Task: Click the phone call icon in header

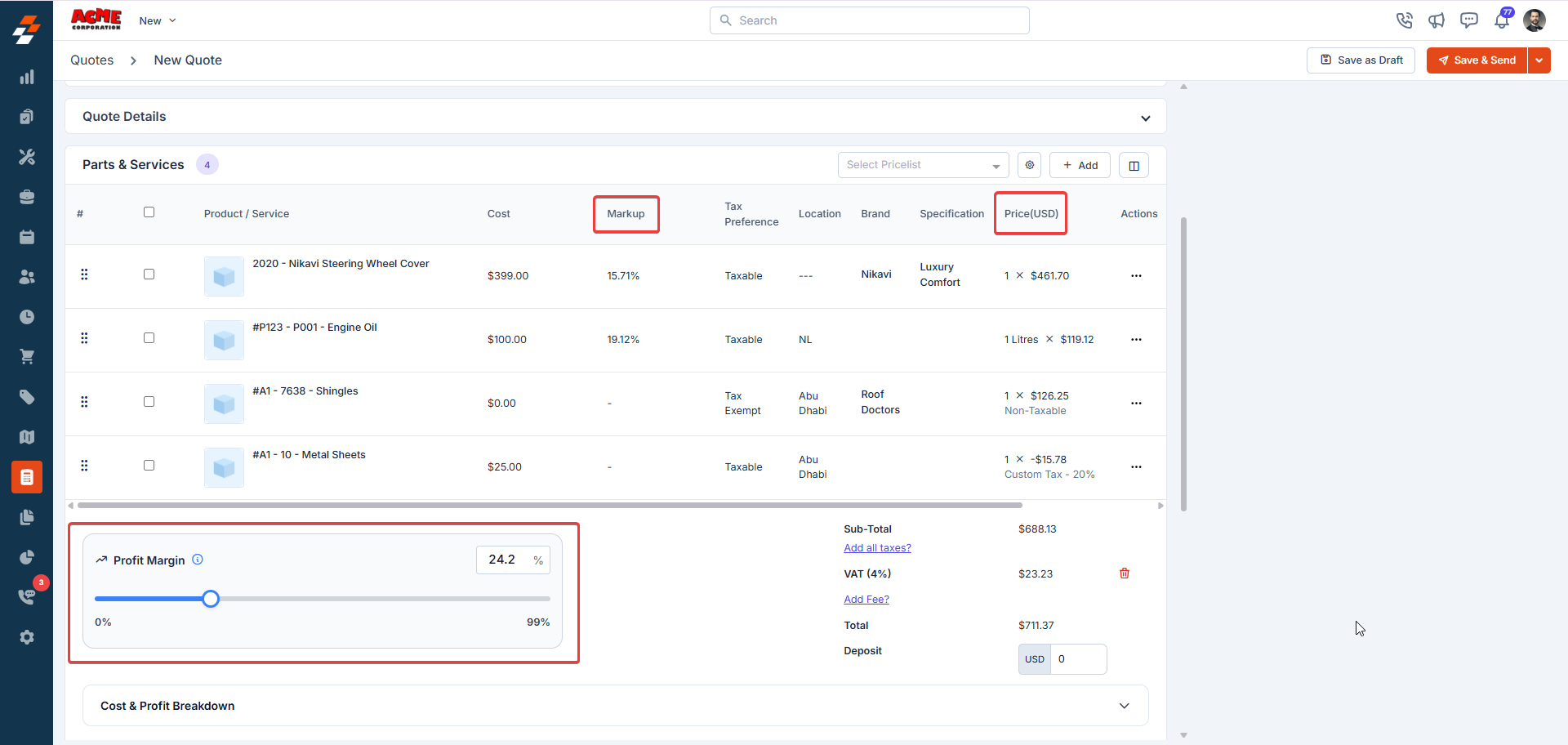Action: pyautogui.click(x=1404, y=20)
